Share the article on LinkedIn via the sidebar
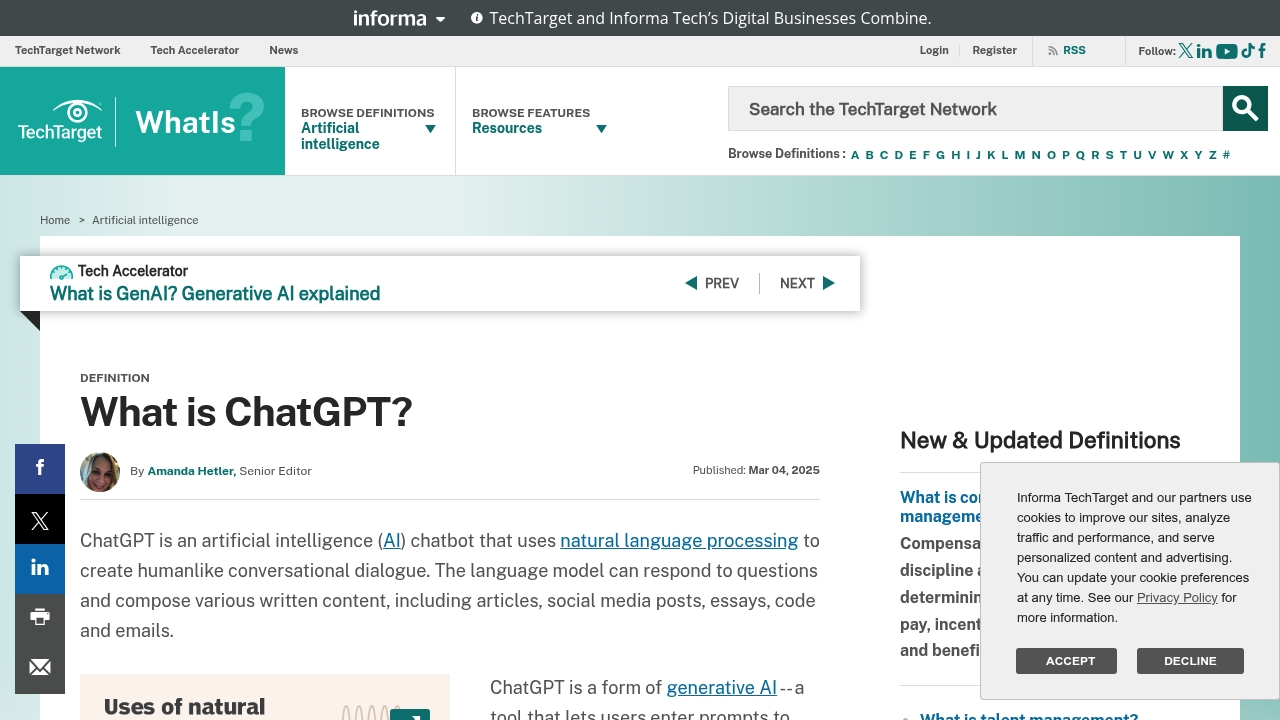The width and height of the screenshot is (1280, 720). tap(40, 569)
